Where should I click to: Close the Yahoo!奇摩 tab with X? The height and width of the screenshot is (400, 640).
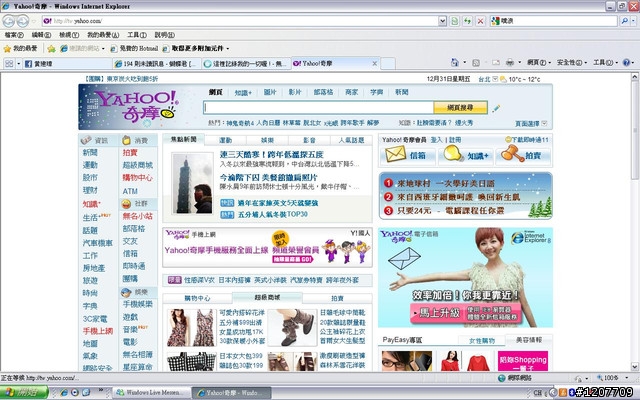pos(375,64)
